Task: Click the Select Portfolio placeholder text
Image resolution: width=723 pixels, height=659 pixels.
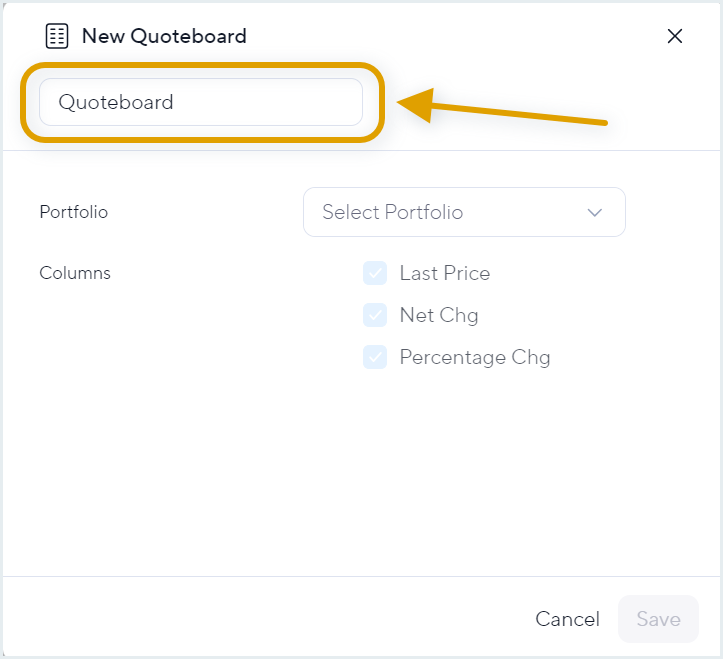Action: pos(392,212)
